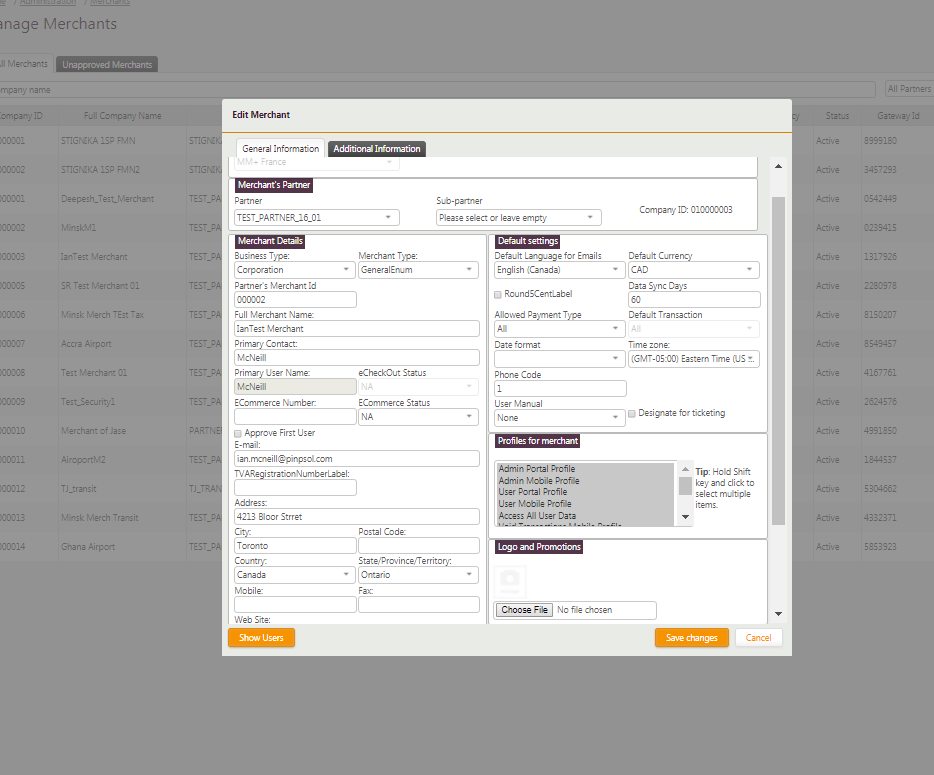Open the Time zone dropdown
934x775 pixels.
[x=693, y=359]
